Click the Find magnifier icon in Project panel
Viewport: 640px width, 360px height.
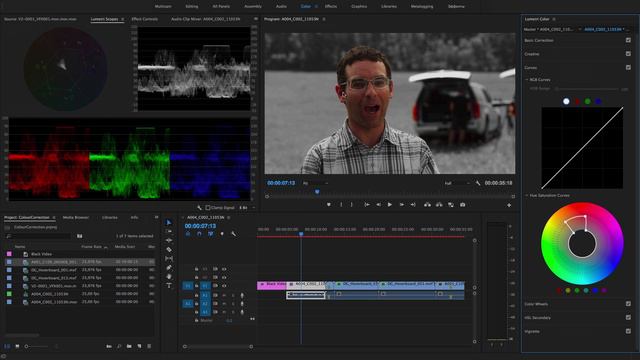pos(119,346)
